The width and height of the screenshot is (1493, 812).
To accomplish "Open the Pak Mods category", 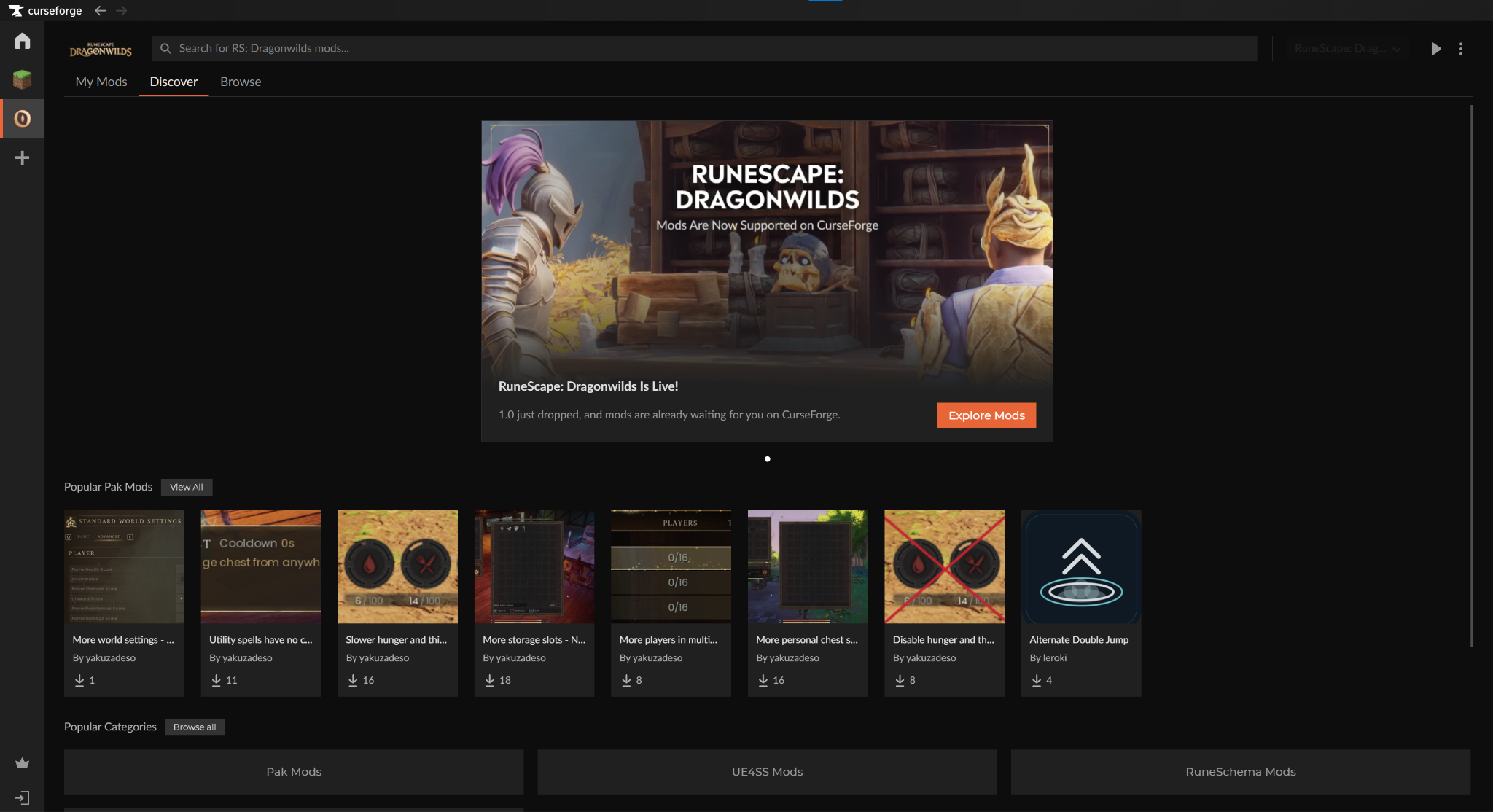I will point(294,772).
